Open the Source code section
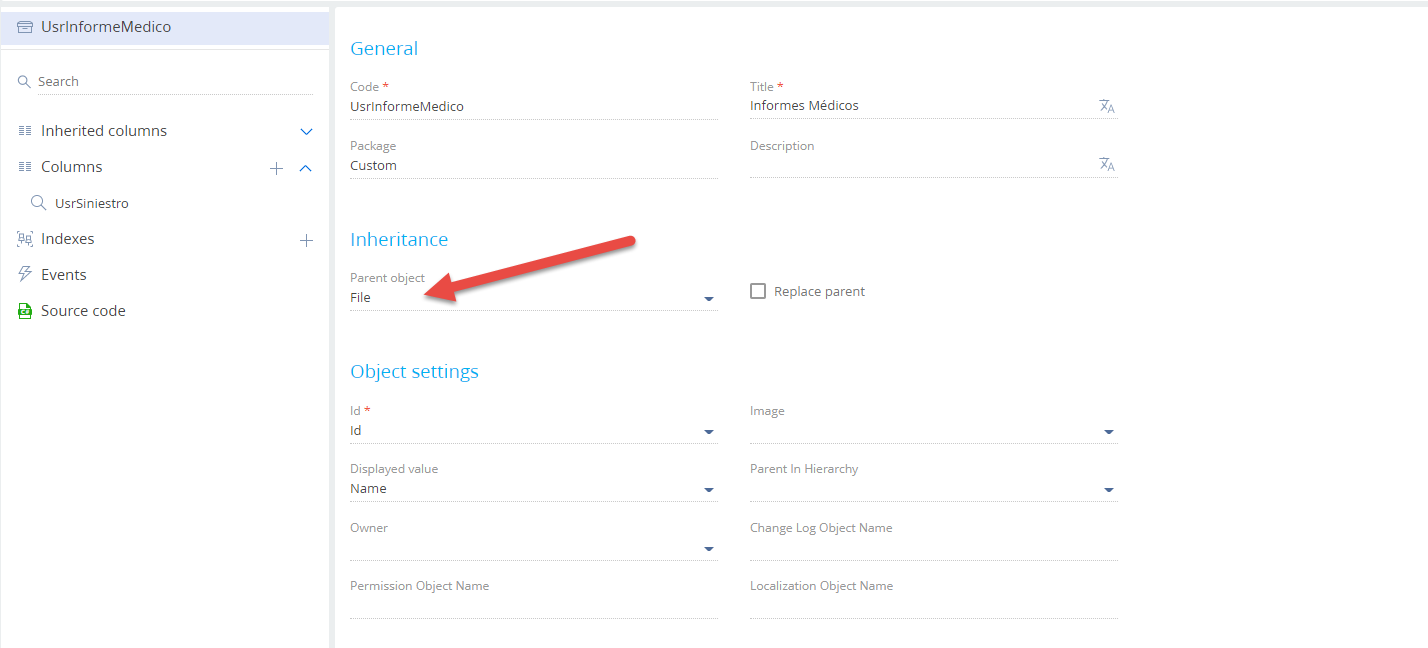This screenshot has height=648, width=1428. tap(83, 311)
